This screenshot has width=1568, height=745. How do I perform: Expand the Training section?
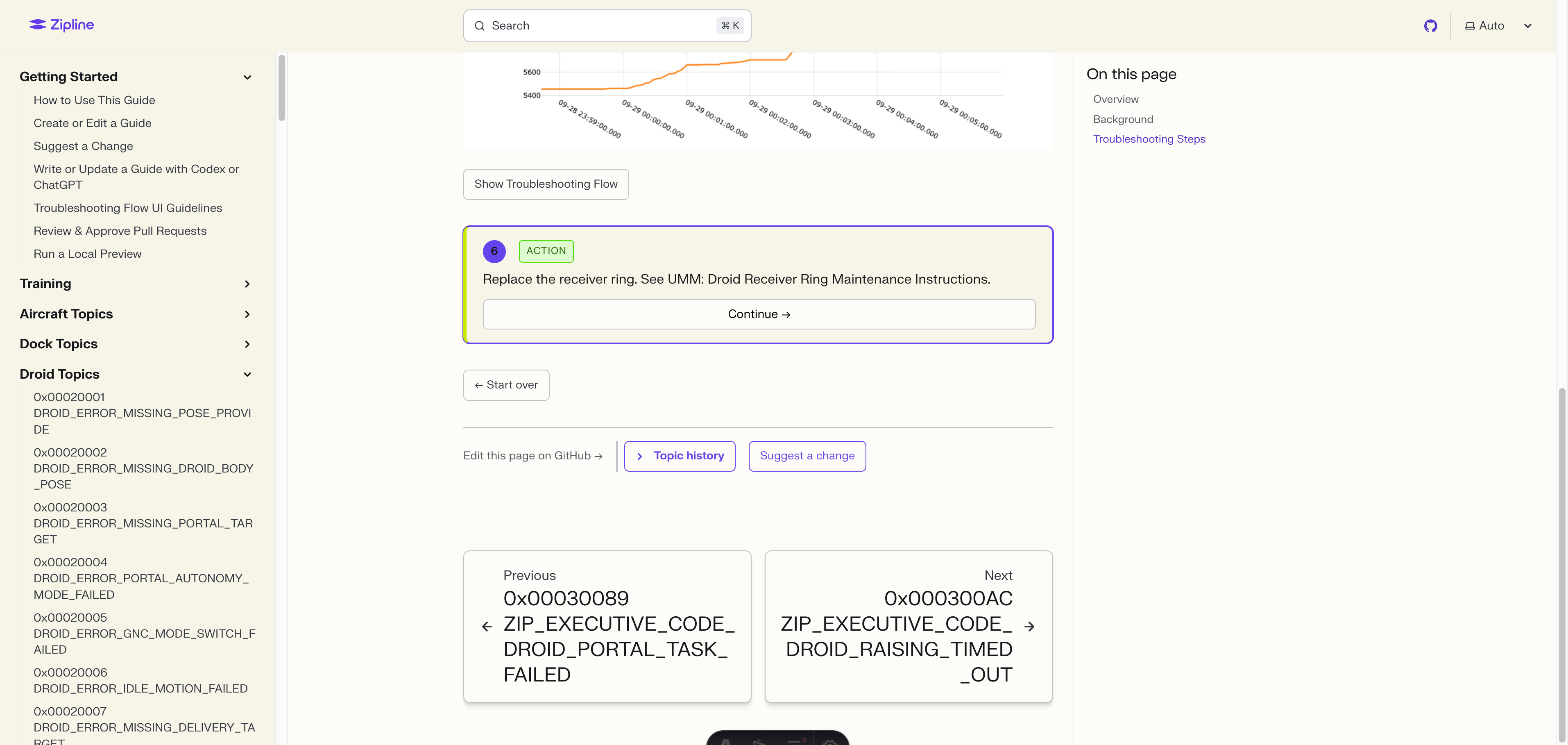247,284
